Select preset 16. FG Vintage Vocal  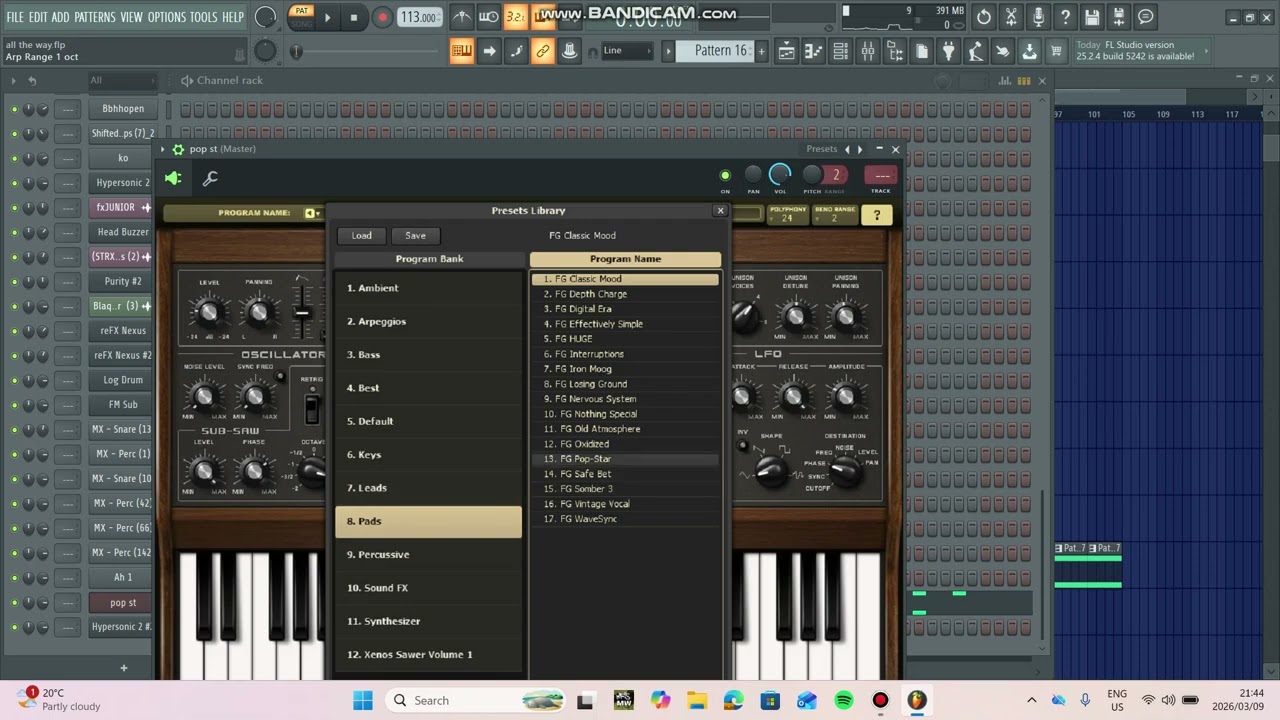pyautogui.click(x=625, y=504)
